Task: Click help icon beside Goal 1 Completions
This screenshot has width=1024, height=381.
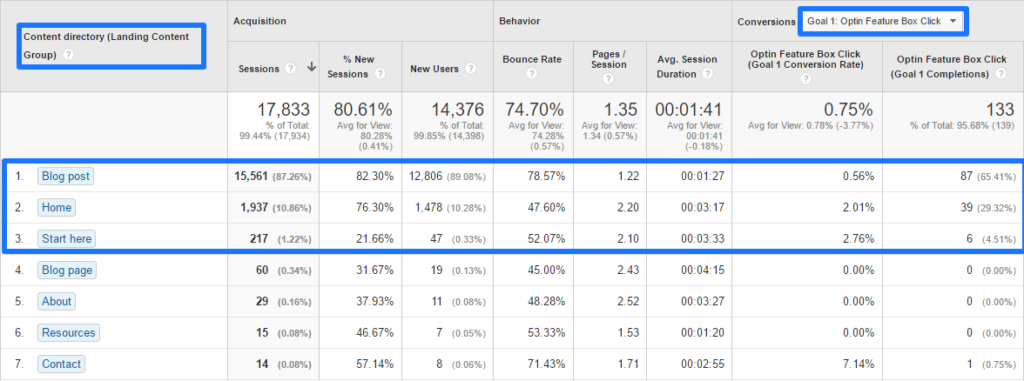Action: pyautogui.click(x=1000, y=74)
